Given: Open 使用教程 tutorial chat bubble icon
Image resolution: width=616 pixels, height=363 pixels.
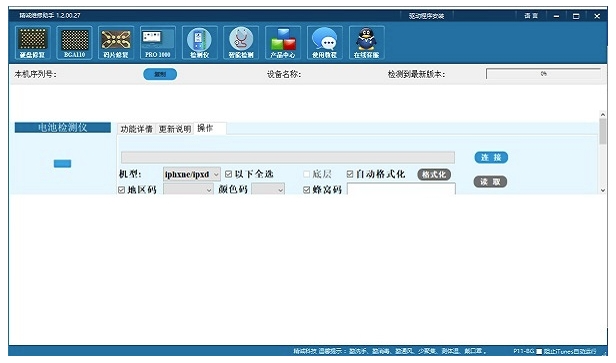Looking at the screenshot, I should pyautogui.click(x=324, y=42).
